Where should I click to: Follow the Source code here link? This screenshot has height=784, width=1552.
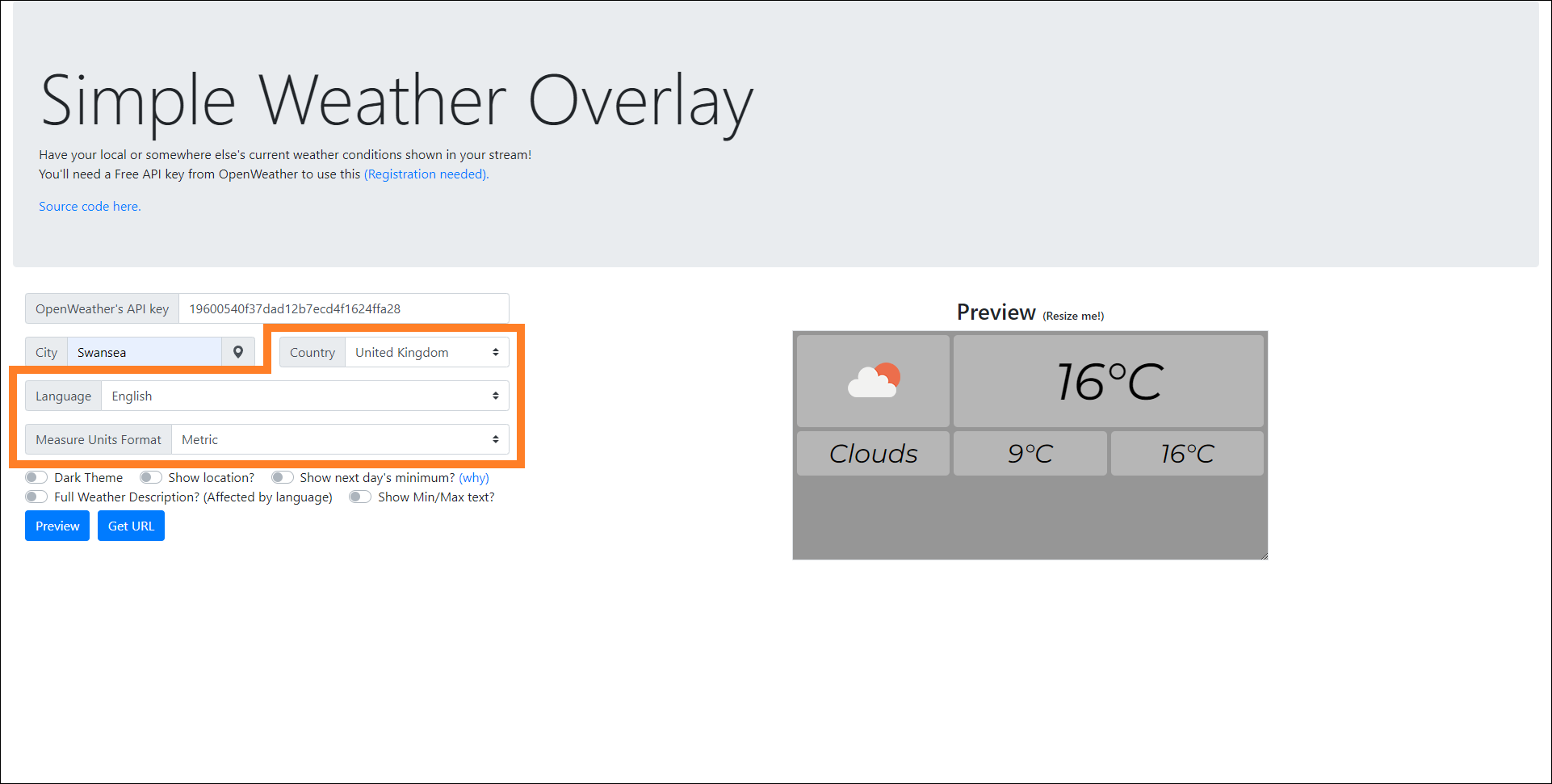pyautogui.click(x=90, y=207)
